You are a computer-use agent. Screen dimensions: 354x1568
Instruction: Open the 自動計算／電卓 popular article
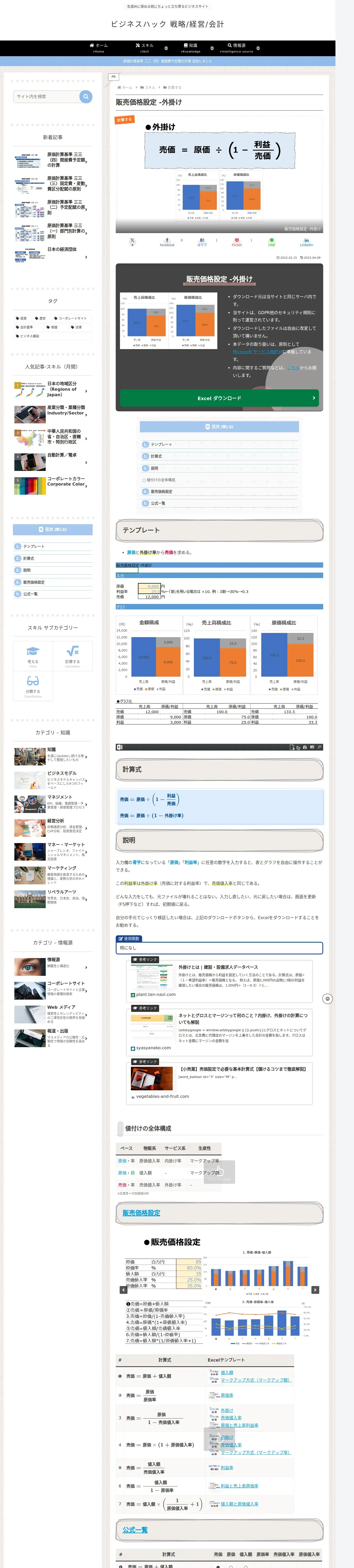tap(53, 462)
